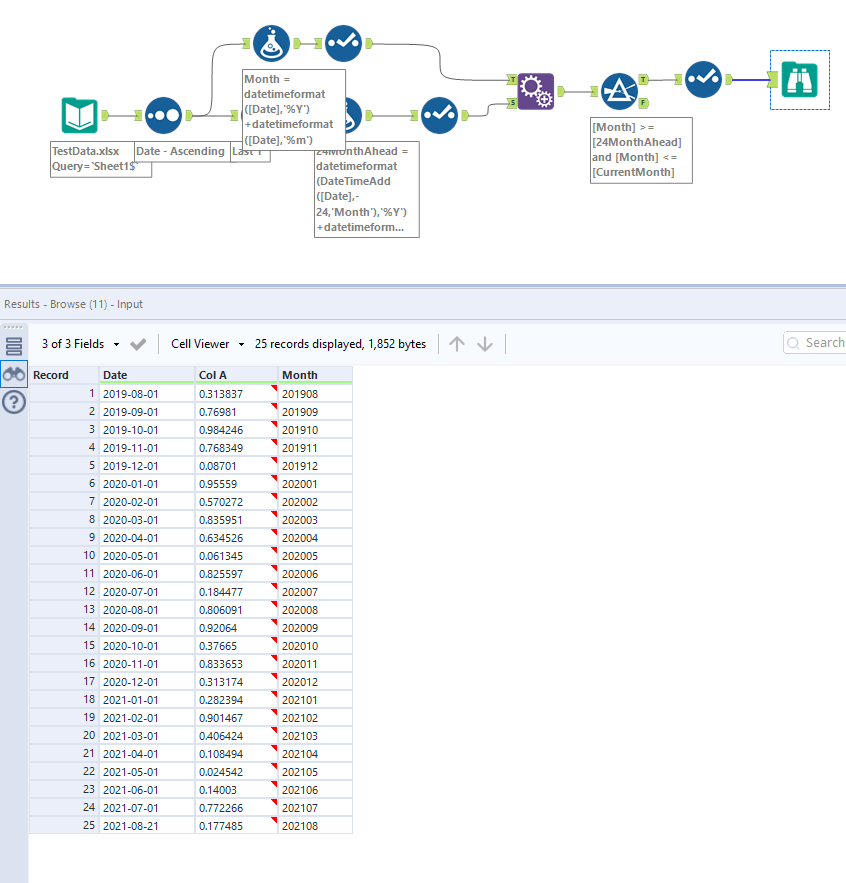Click the Filter expression annotation box

(x=641, y=150)
